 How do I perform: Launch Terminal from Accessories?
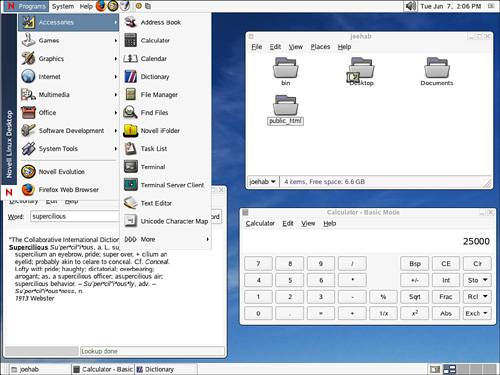pos(166,167)
